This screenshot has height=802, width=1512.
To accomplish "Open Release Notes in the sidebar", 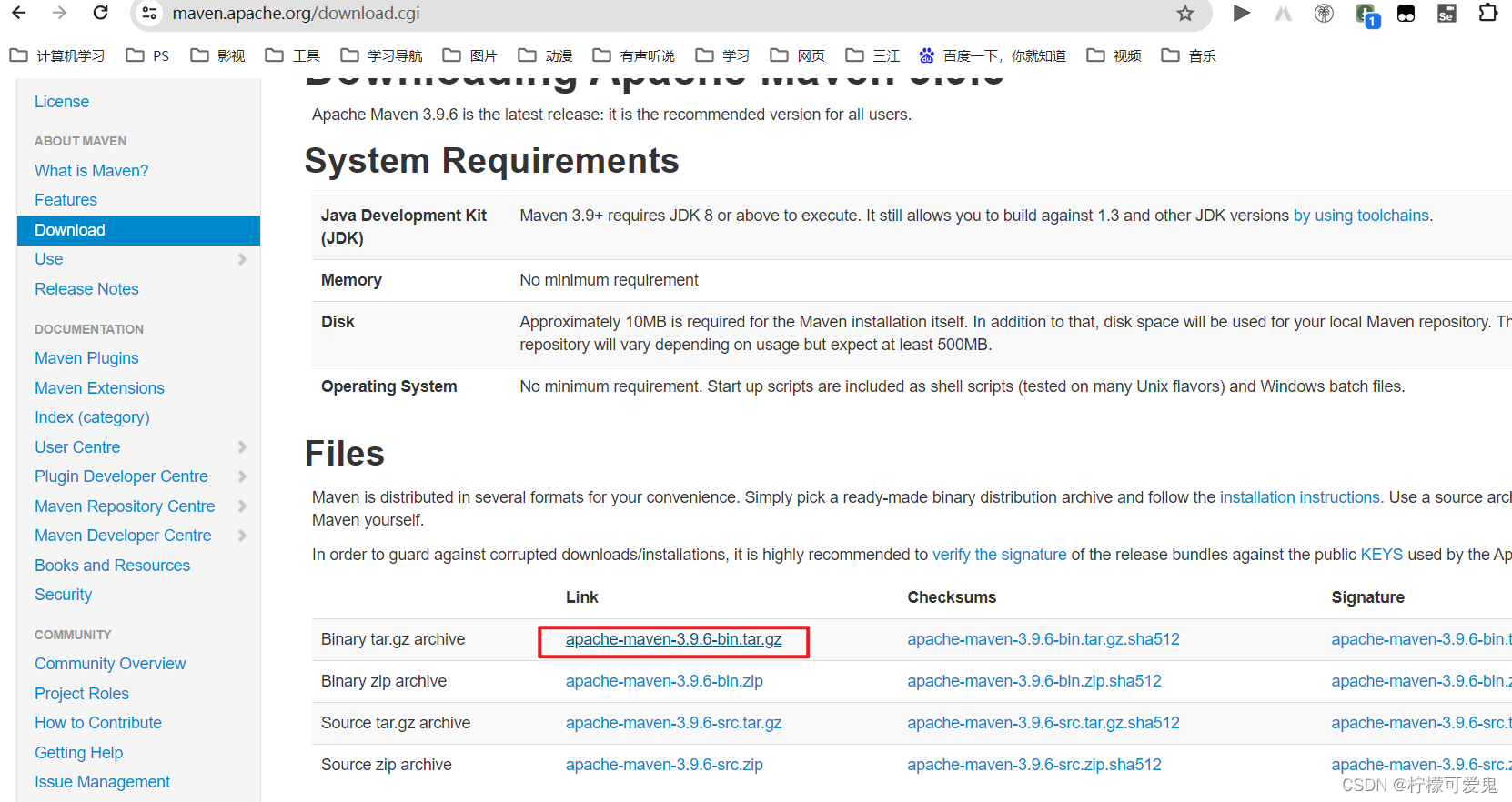I will point(86,289).
